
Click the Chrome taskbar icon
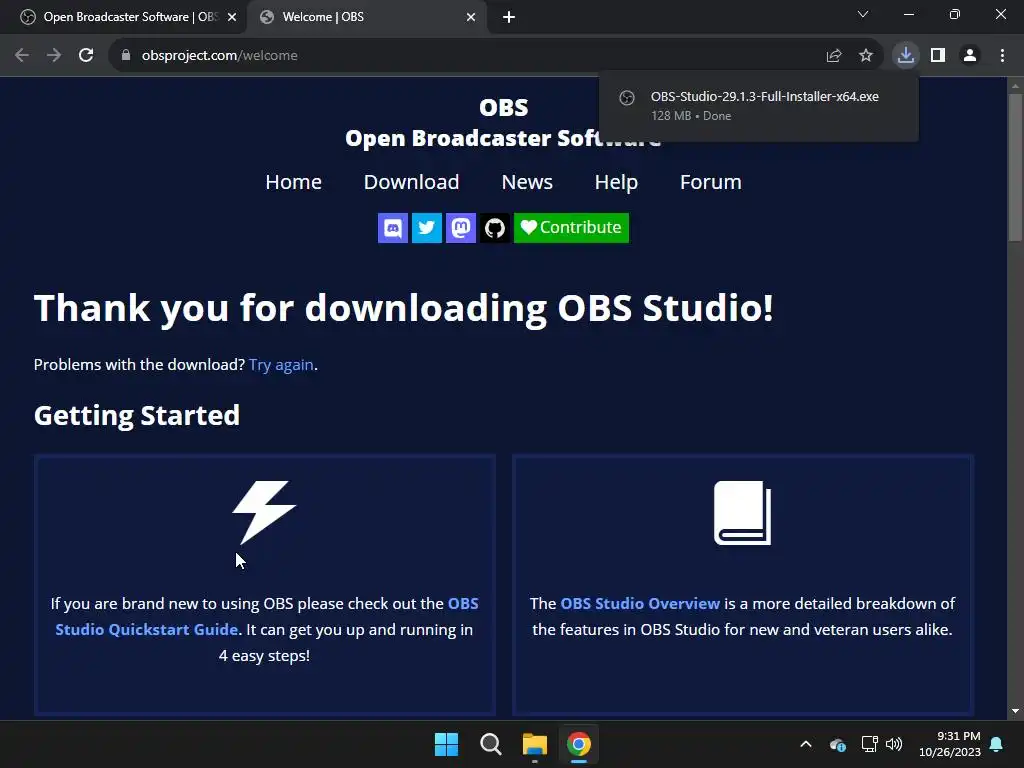point(579,744)
